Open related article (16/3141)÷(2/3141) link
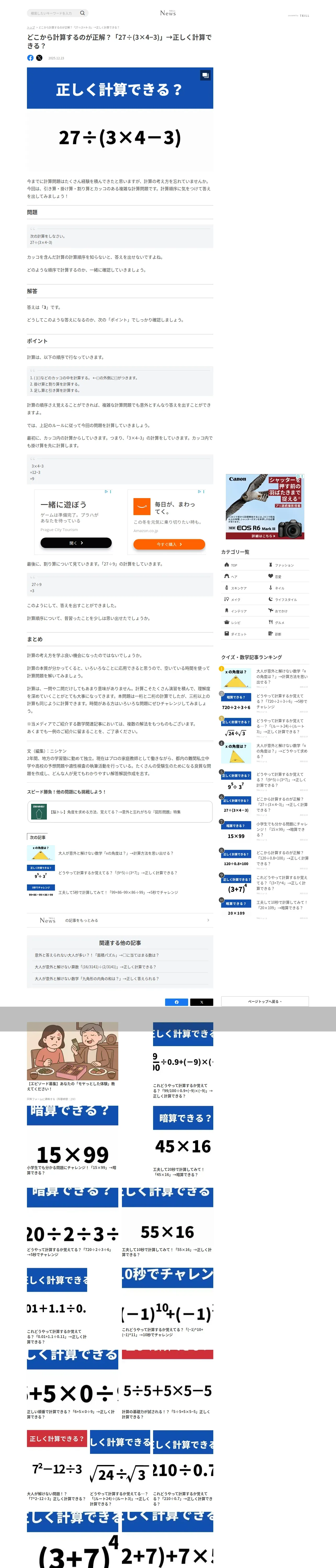 pyautogui.click(x=96, y=967)
